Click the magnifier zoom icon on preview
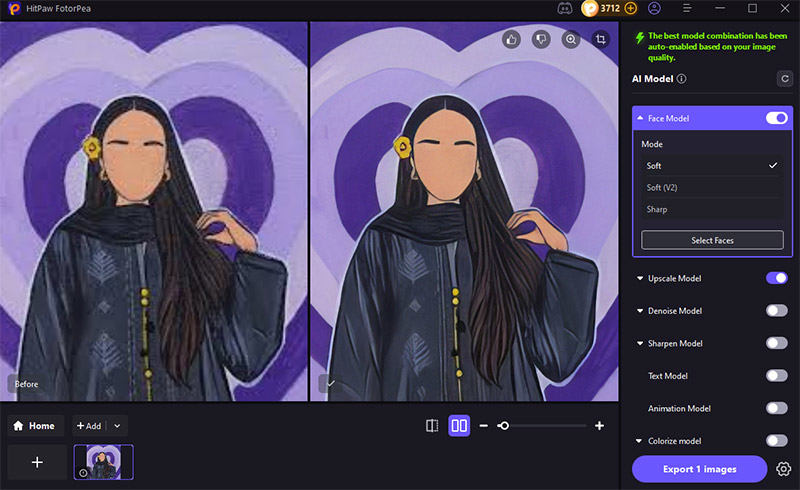The image size is (800, 490). coord(571,39)
